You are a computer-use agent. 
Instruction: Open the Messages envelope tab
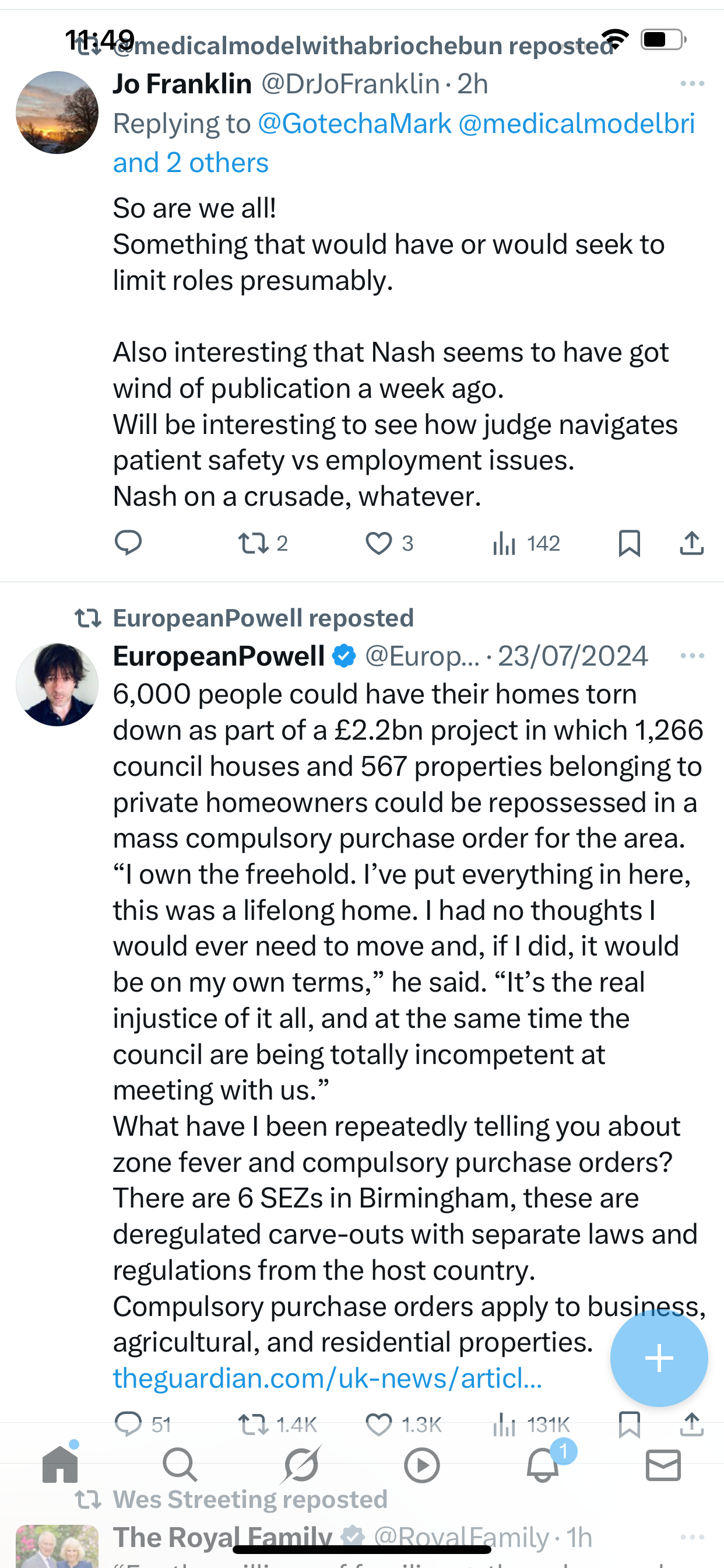tap(663, 1465)
